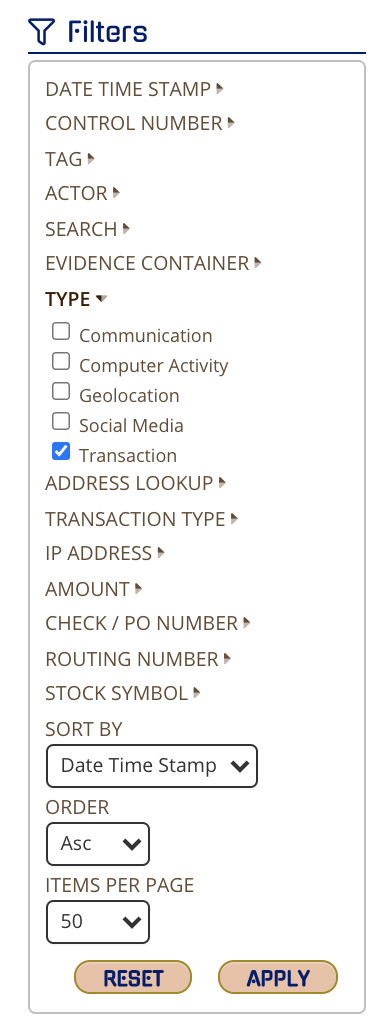
Task: Tick the Geolocation checkbox
Action: (x=61, y=391)
